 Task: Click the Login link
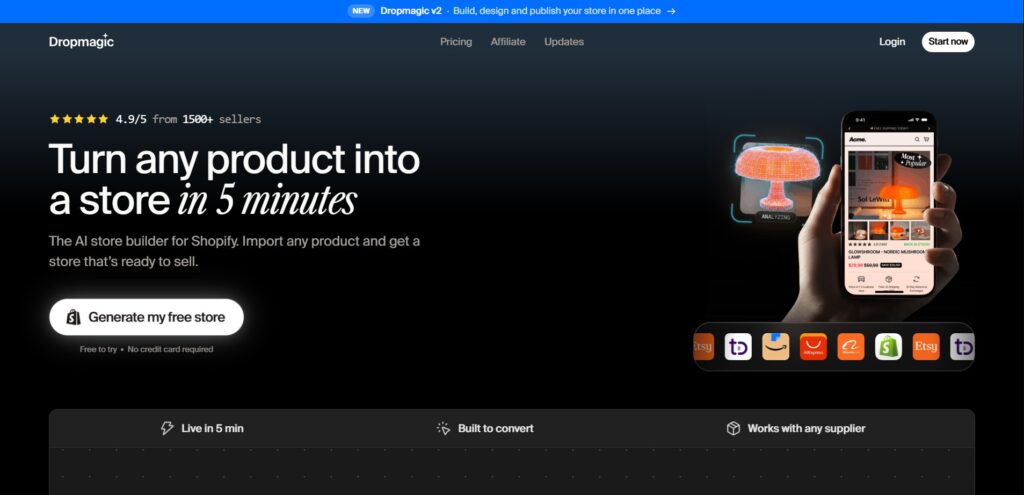(x=891, y=42)
